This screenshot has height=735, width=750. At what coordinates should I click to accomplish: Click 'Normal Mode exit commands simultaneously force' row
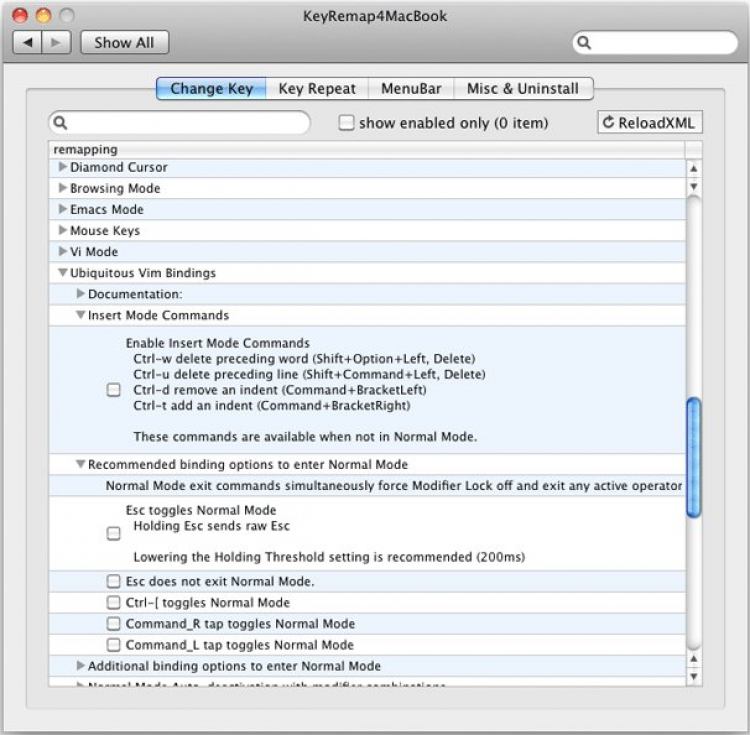pos(367,485)
